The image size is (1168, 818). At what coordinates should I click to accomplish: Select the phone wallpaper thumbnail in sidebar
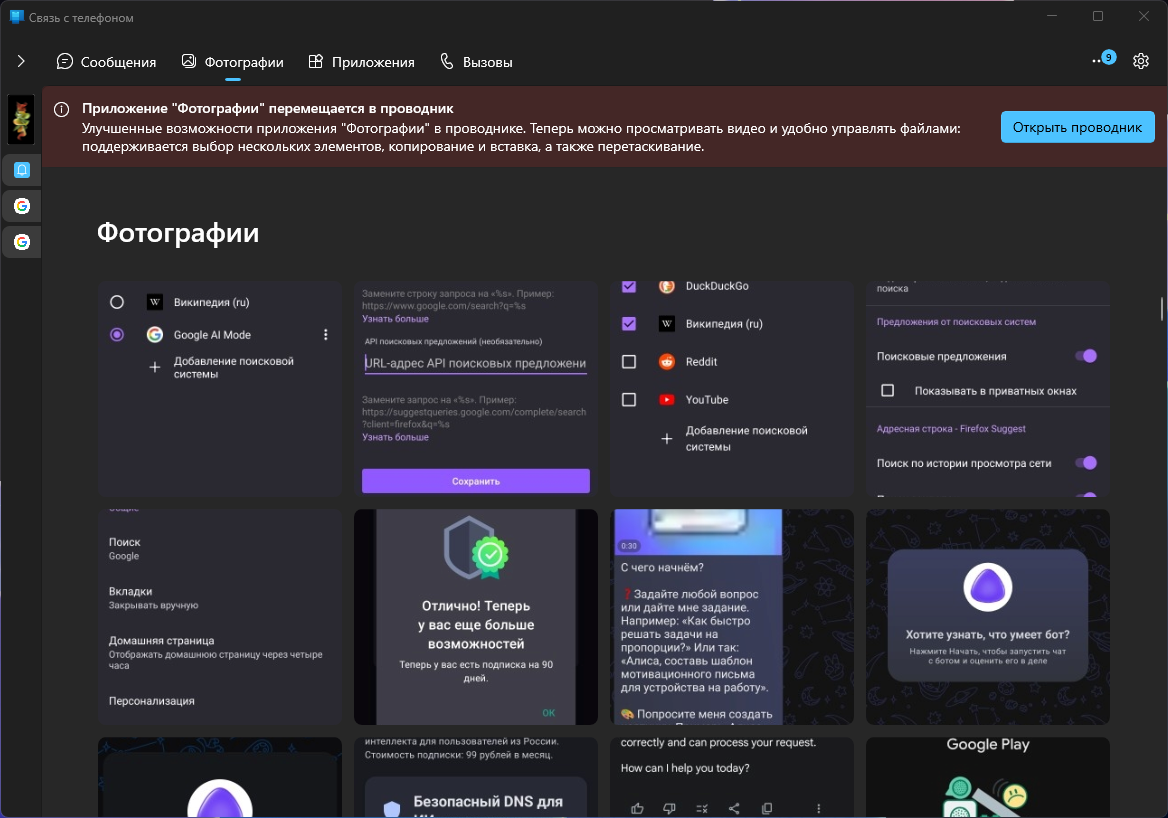pyautogui.click(x=21, y=119)
